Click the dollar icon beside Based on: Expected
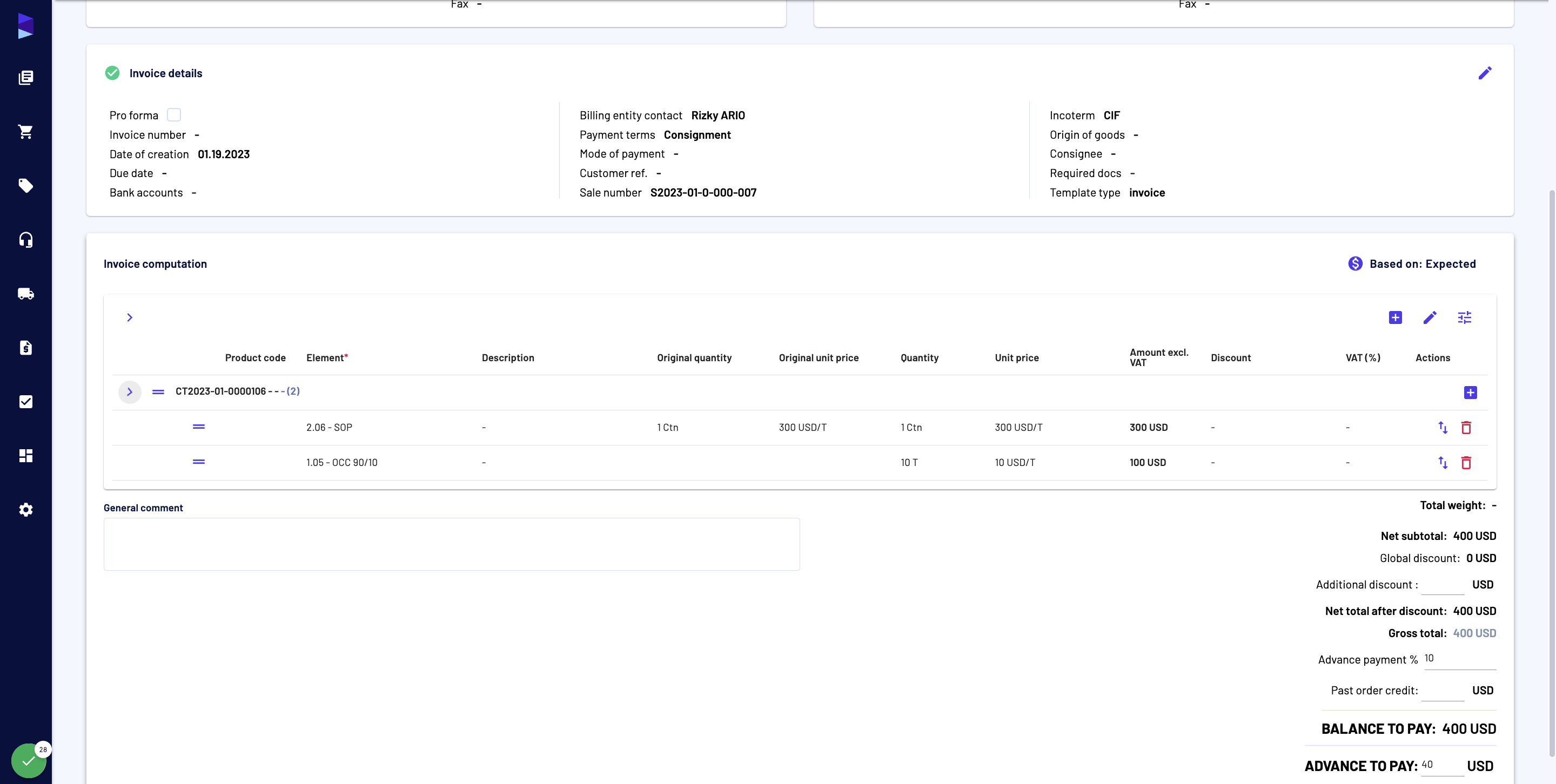1556x784 pixels. click(1355, 263)
